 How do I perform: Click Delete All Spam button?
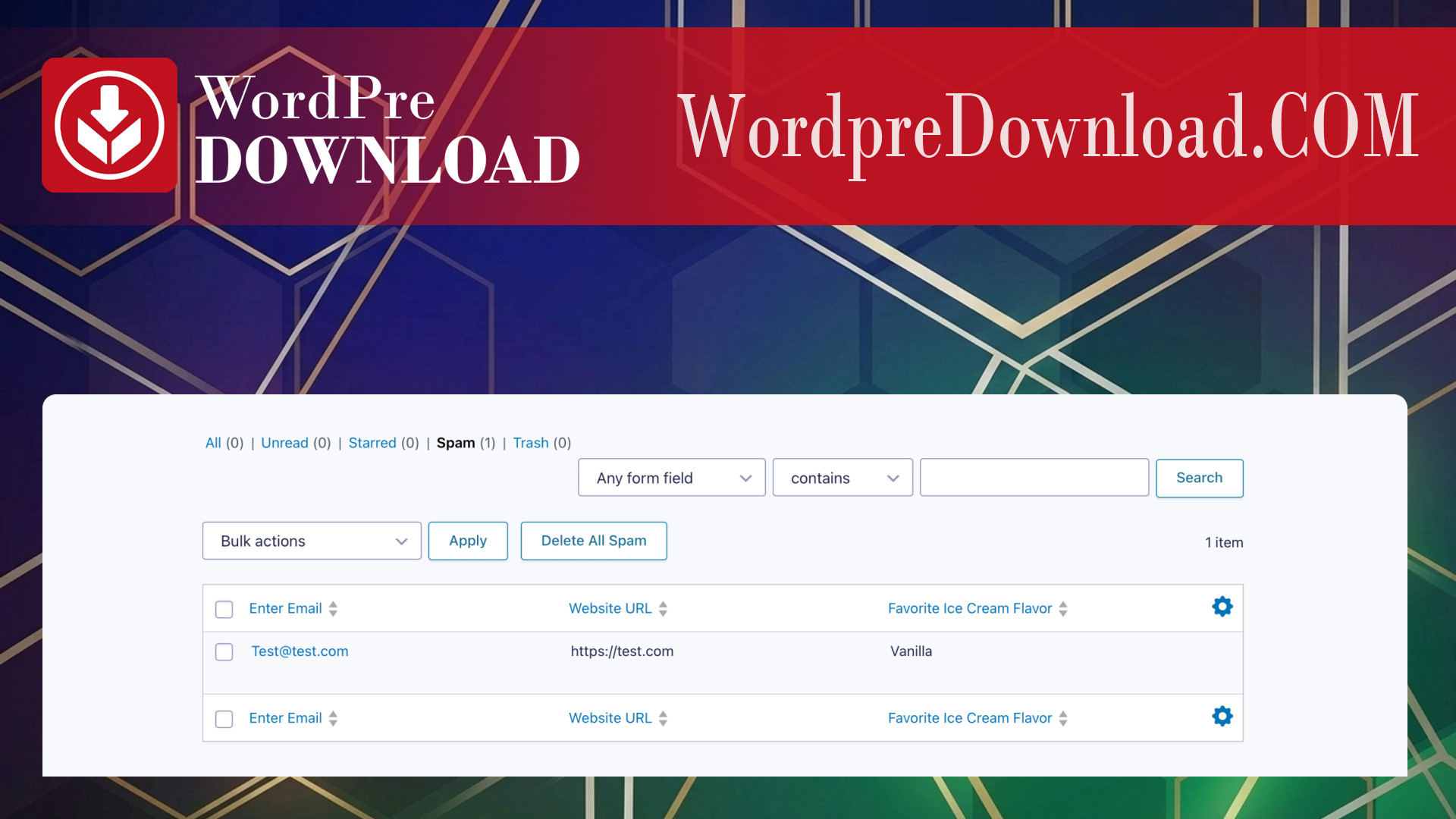(x=594, y=541)
